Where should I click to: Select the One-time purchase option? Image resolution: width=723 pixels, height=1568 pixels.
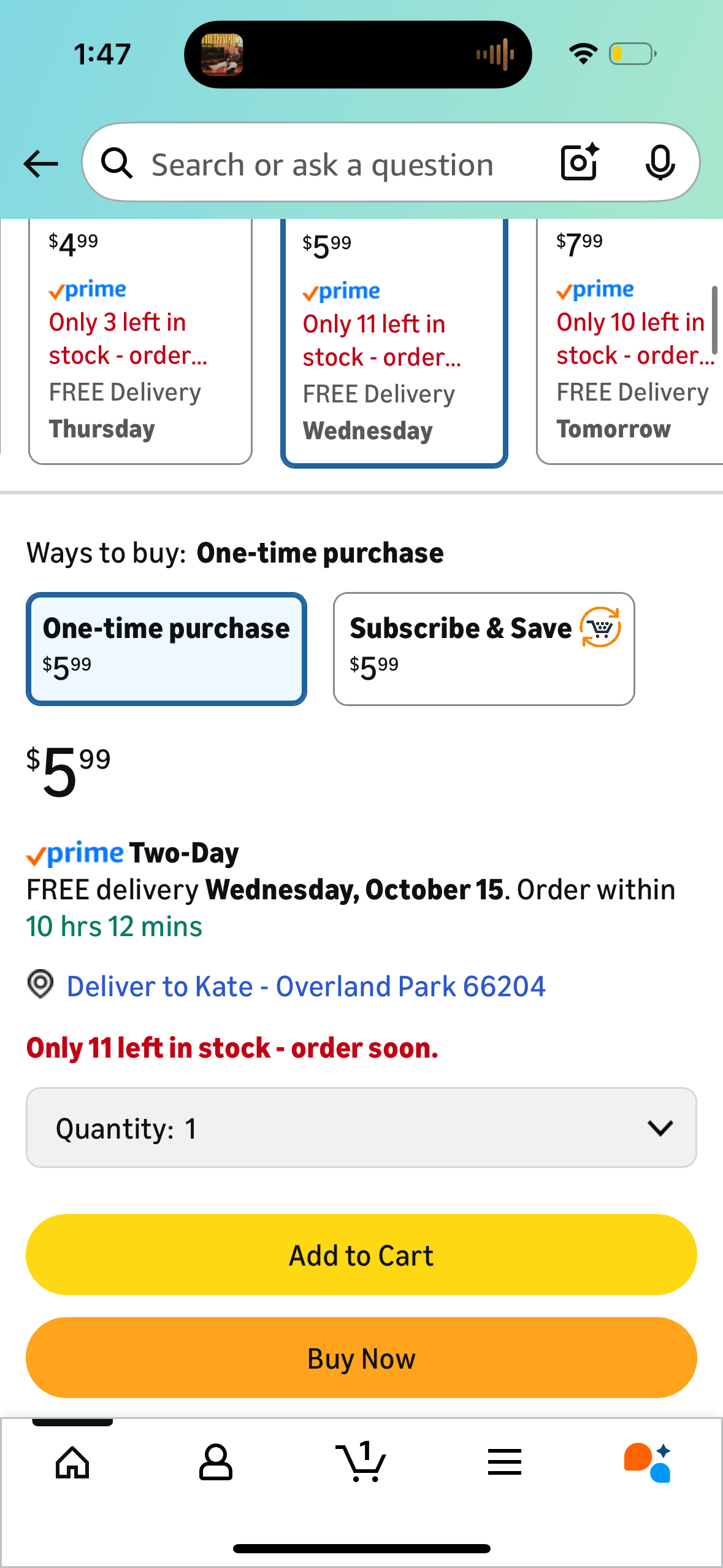tap(166, 648)
